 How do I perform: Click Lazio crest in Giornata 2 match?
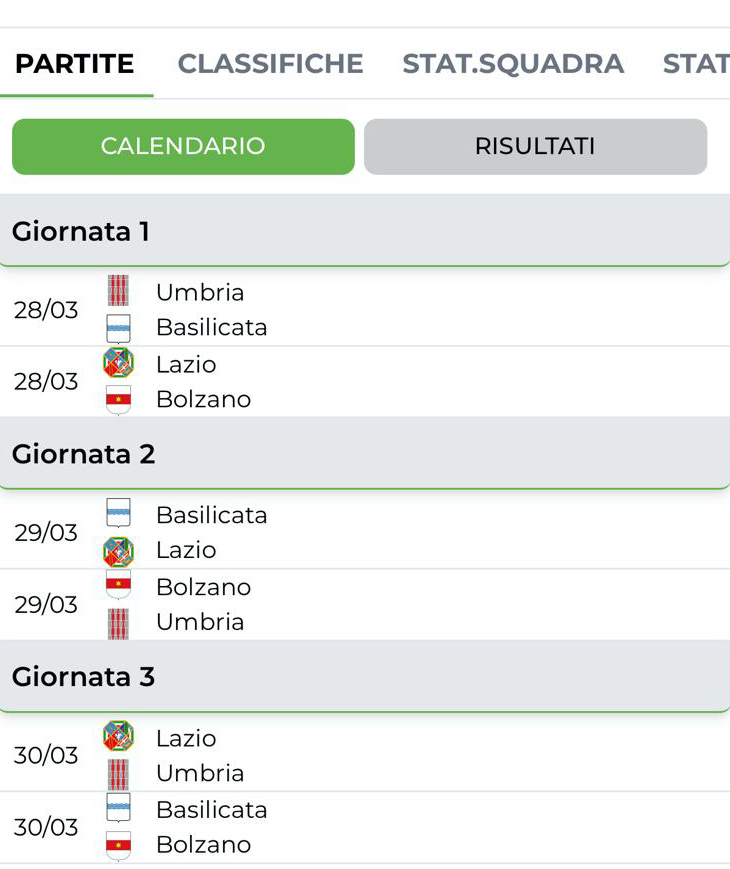tap(118, 551)
